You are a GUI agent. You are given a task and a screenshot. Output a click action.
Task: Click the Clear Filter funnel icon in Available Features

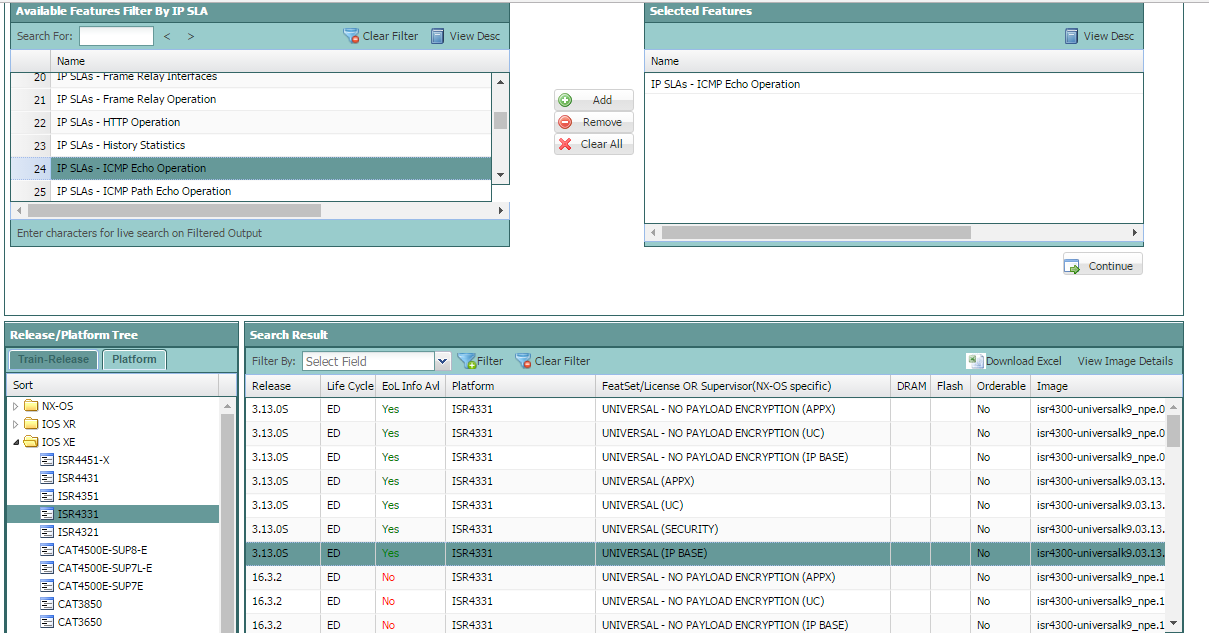tap(351, 36)
